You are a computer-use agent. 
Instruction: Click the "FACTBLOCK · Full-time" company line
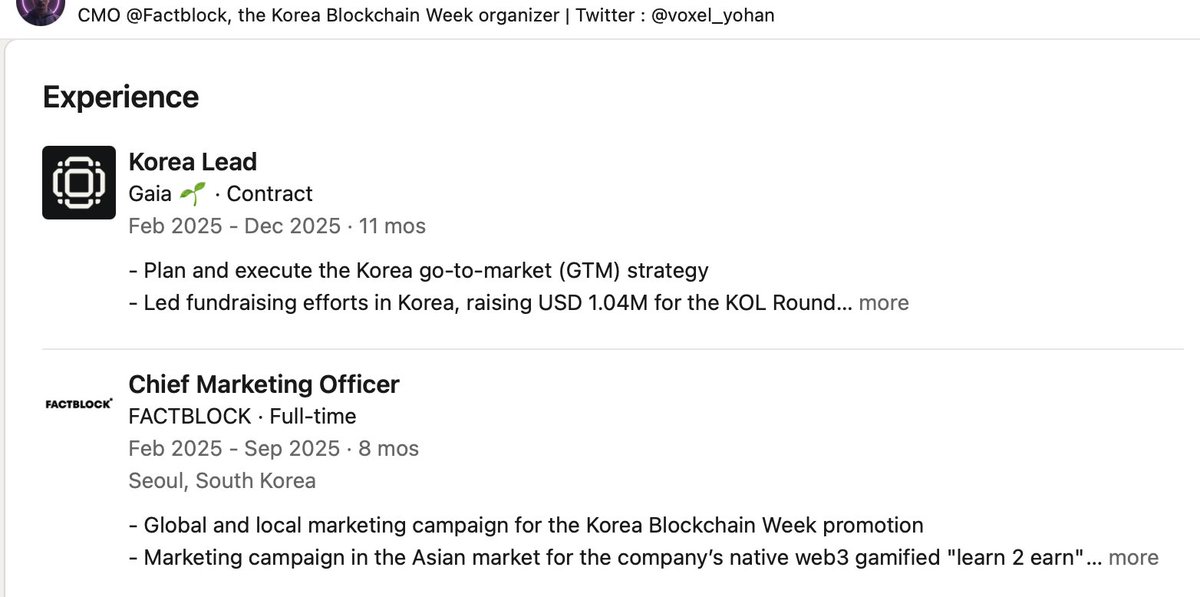click(x=242, y=416)
